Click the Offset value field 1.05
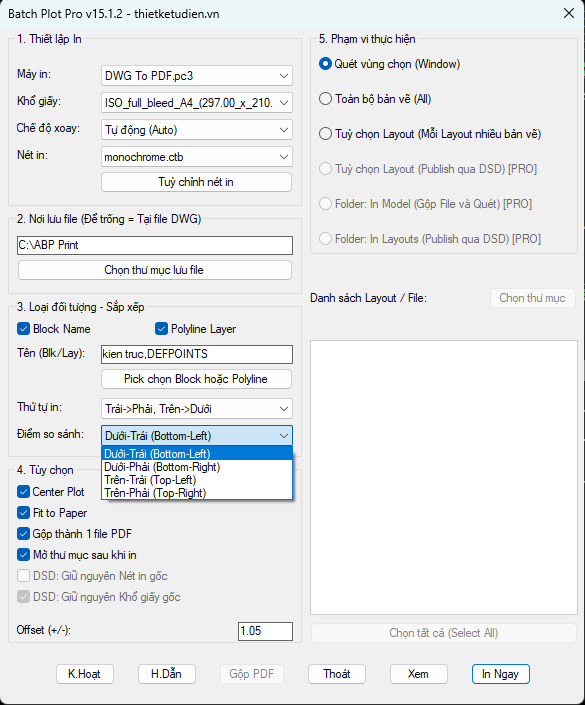Screen dimensions: 585x705 (x=265, y=631)
